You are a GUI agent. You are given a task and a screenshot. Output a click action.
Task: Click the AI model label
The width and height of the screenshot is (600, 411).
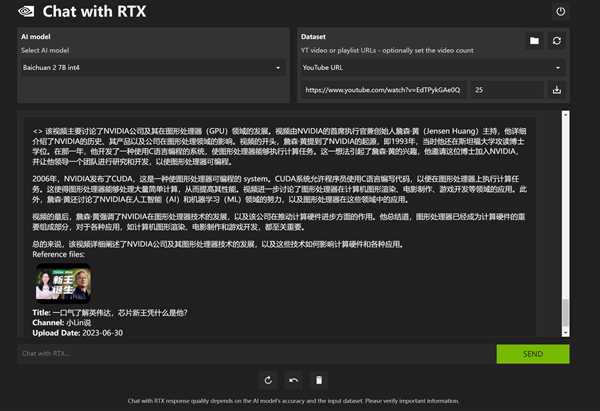point(36,37)
